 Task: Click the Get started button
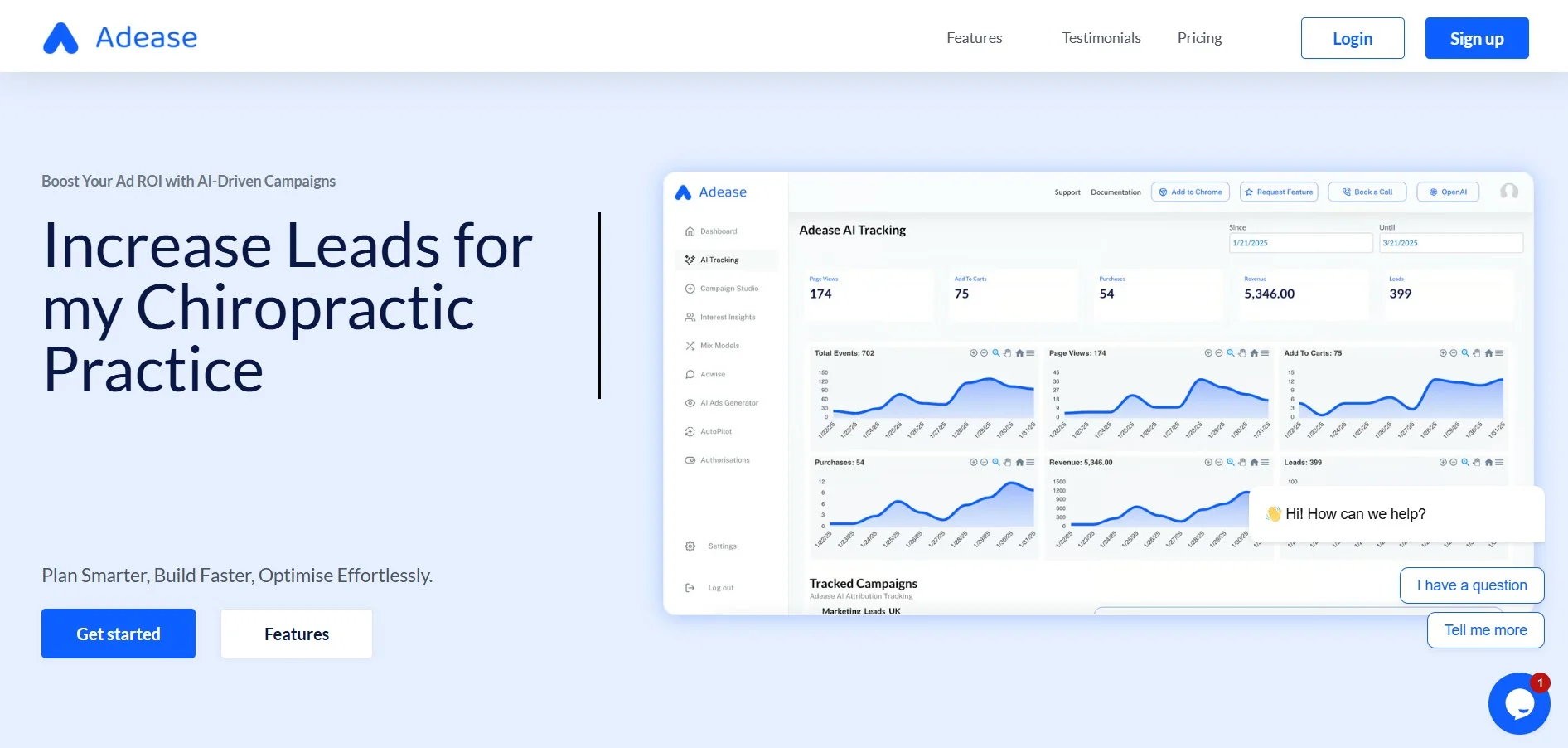pos(119,634)
